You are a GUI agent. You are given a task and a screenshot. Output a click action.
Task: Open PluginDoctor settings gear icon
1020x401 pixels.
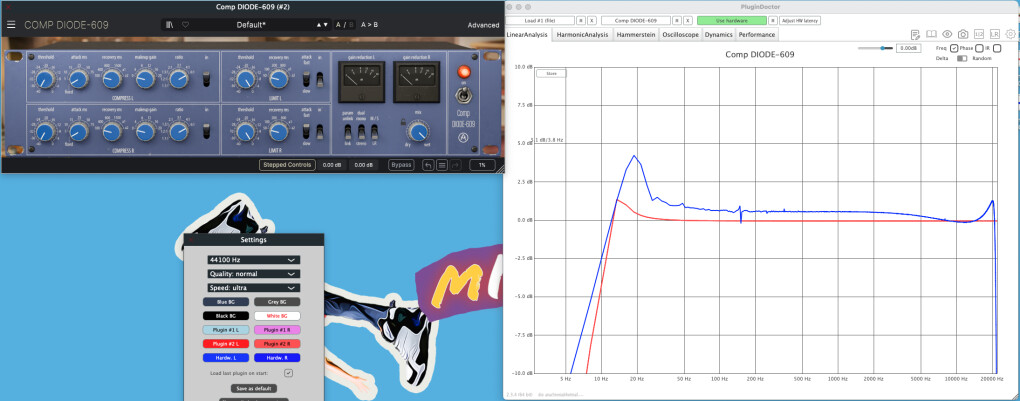1010,34
